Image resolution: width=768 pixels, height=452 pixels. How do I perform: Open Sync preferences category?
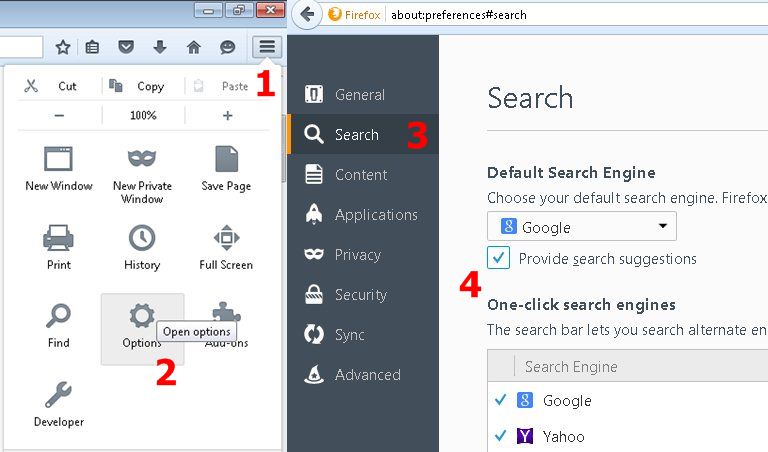[362, 335]
